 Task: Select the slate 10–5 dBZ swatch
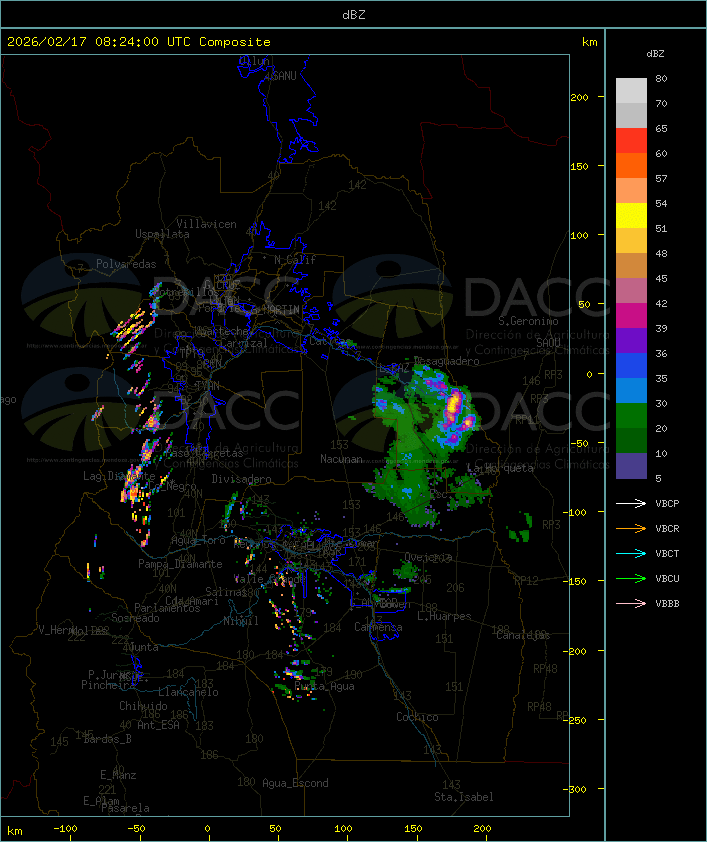tap(631, 466)
